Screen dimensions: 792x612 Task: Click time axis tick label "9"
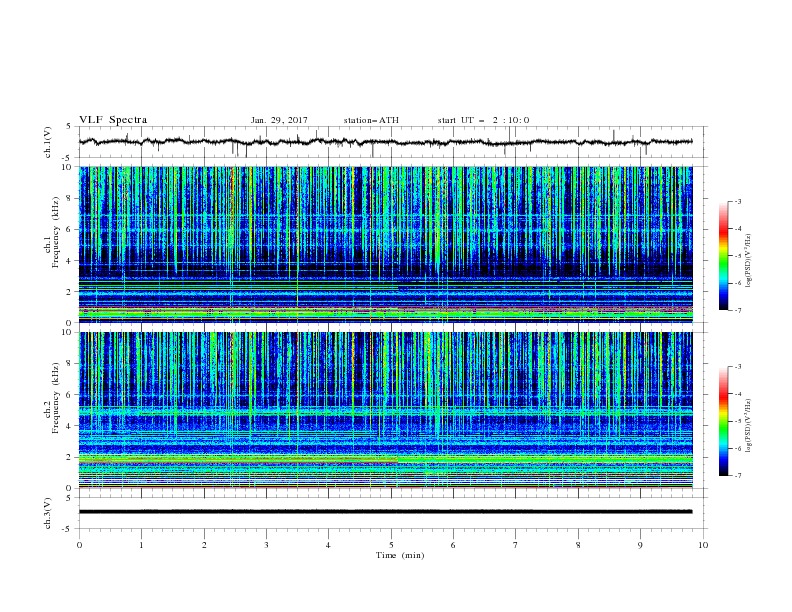(640, 545)
